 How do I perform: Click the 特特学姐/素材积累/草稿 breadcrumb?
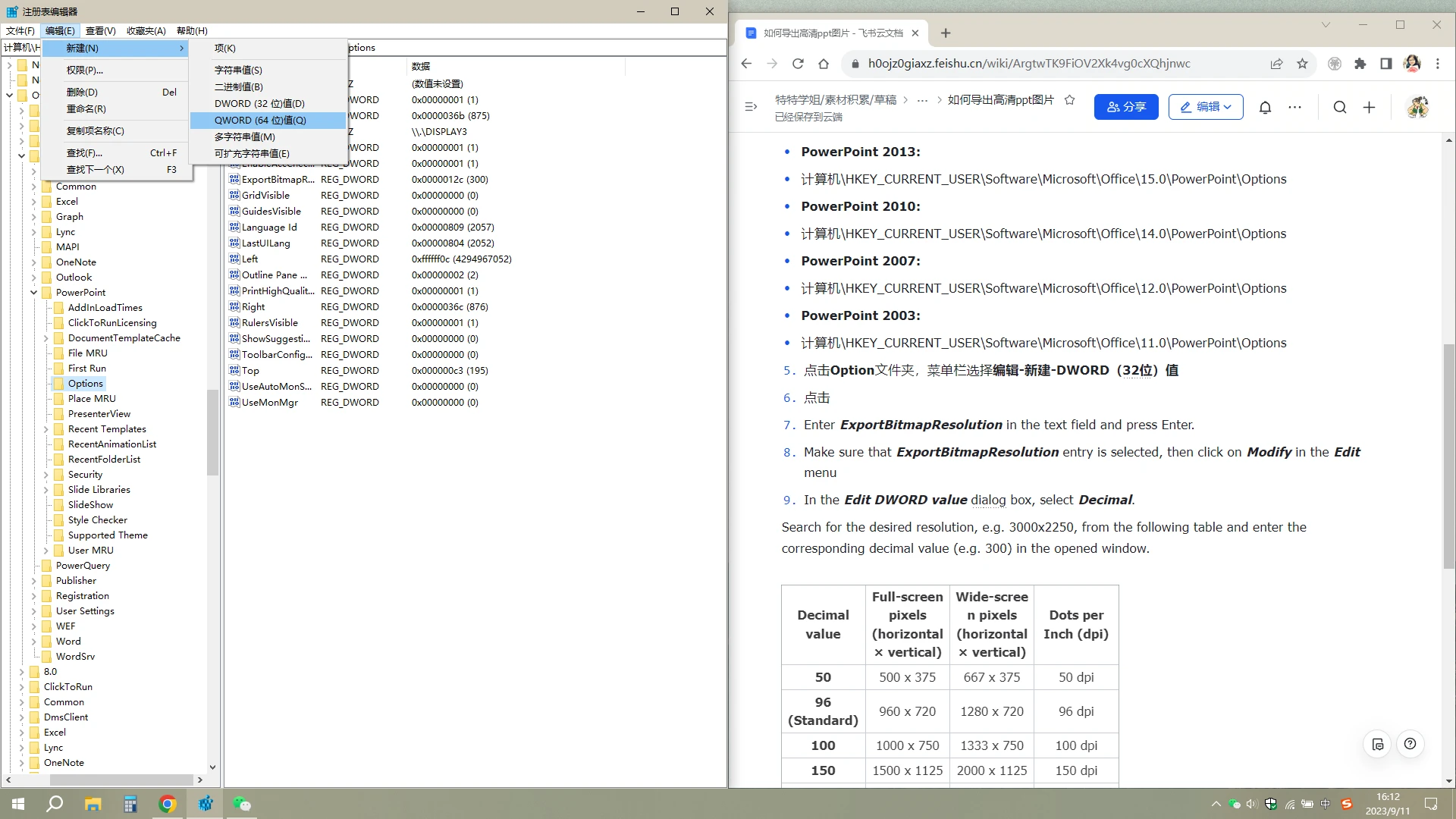[835, 100]
